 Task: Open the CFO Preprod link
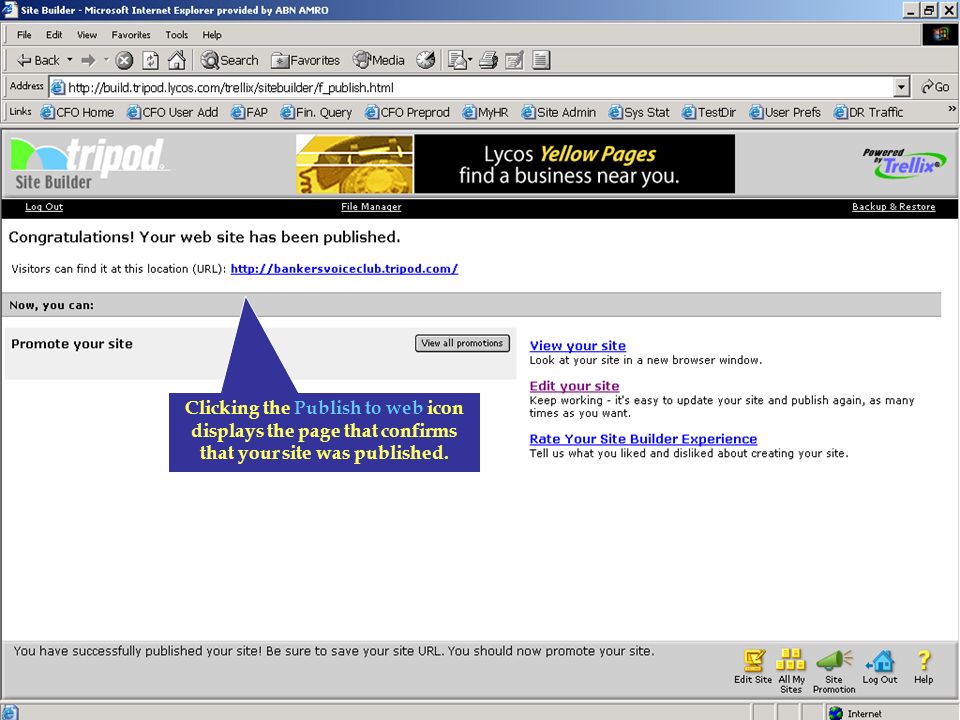(x=407, y=113)
